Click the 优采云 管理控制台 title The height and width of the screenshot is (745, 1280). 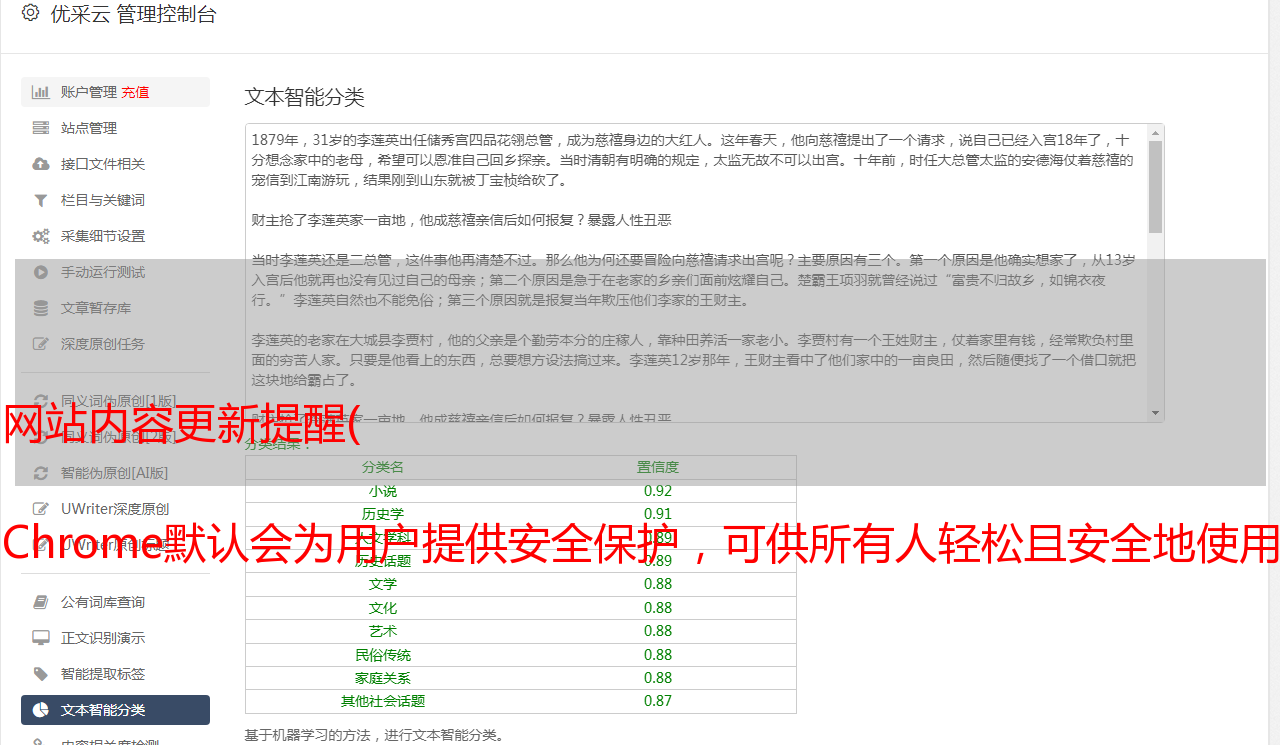coord(133,14)
